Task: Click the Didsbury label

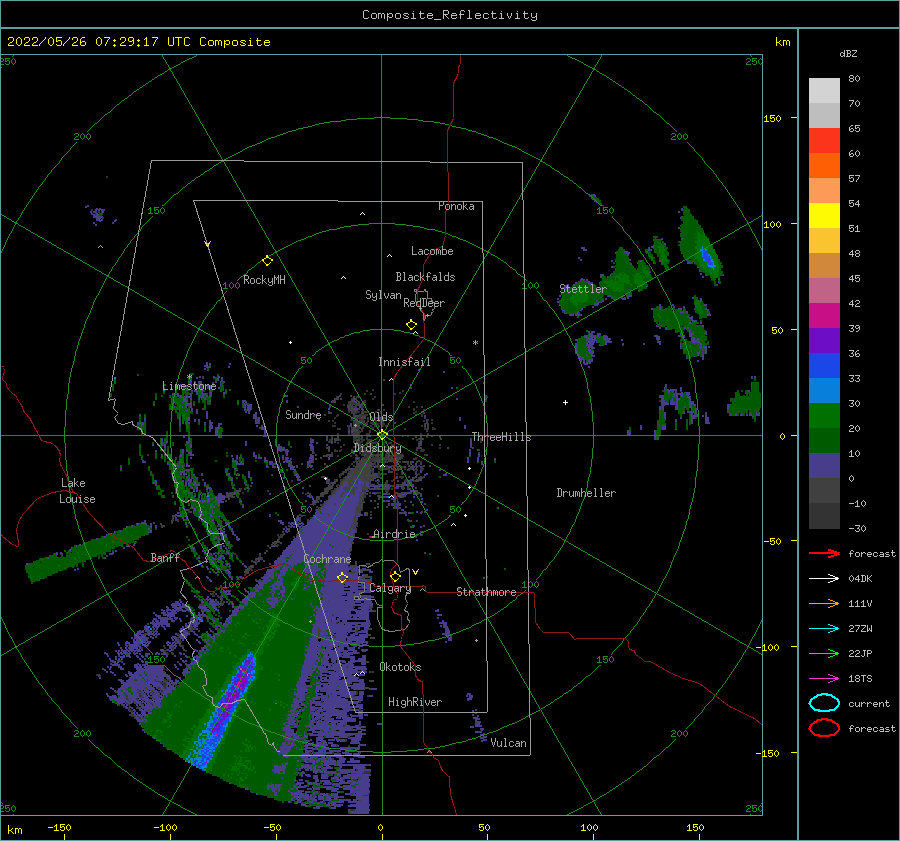Action: coord(378,448)
